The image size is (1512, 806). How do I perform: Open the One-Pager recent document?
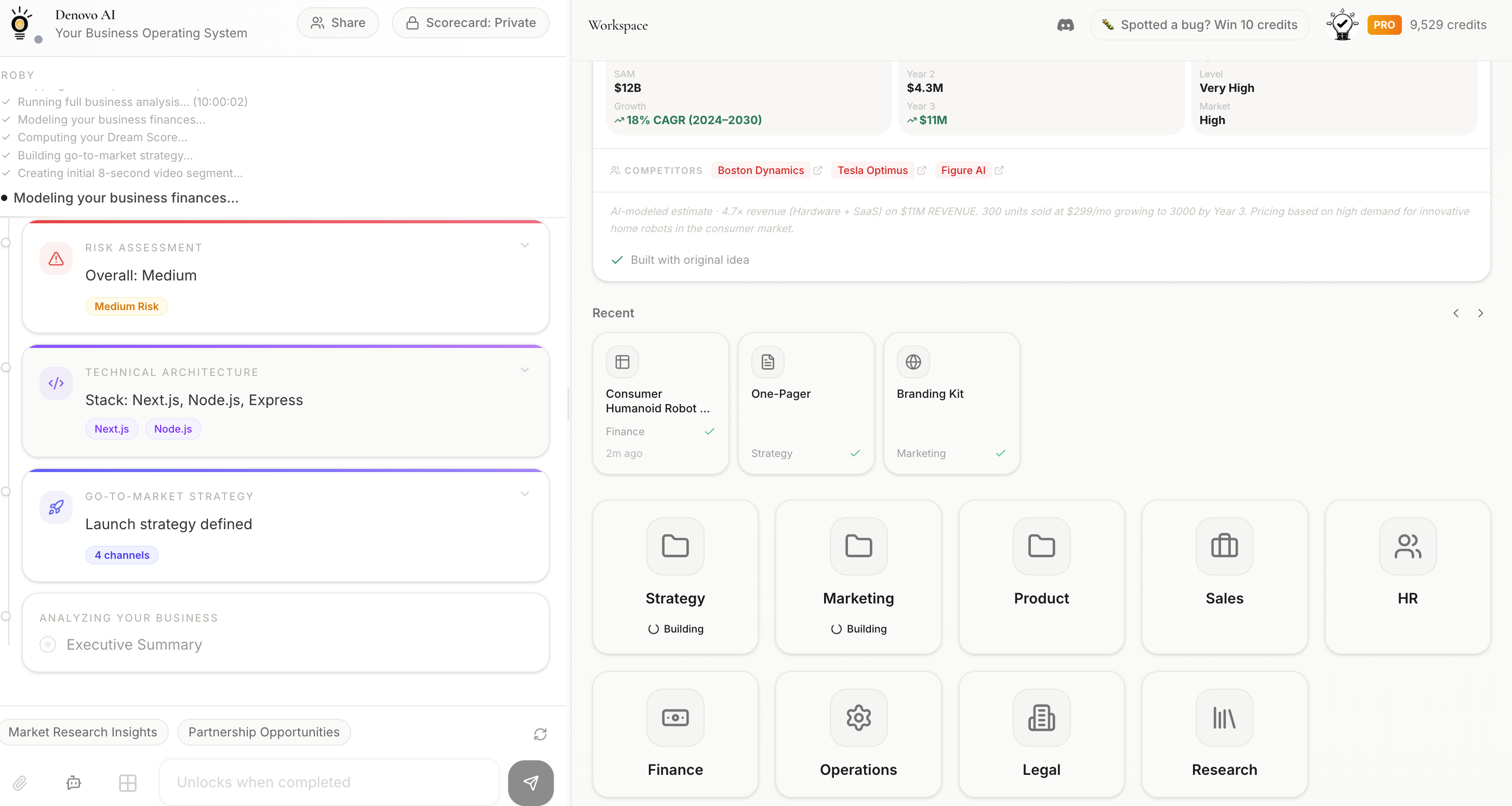(805, 404)
